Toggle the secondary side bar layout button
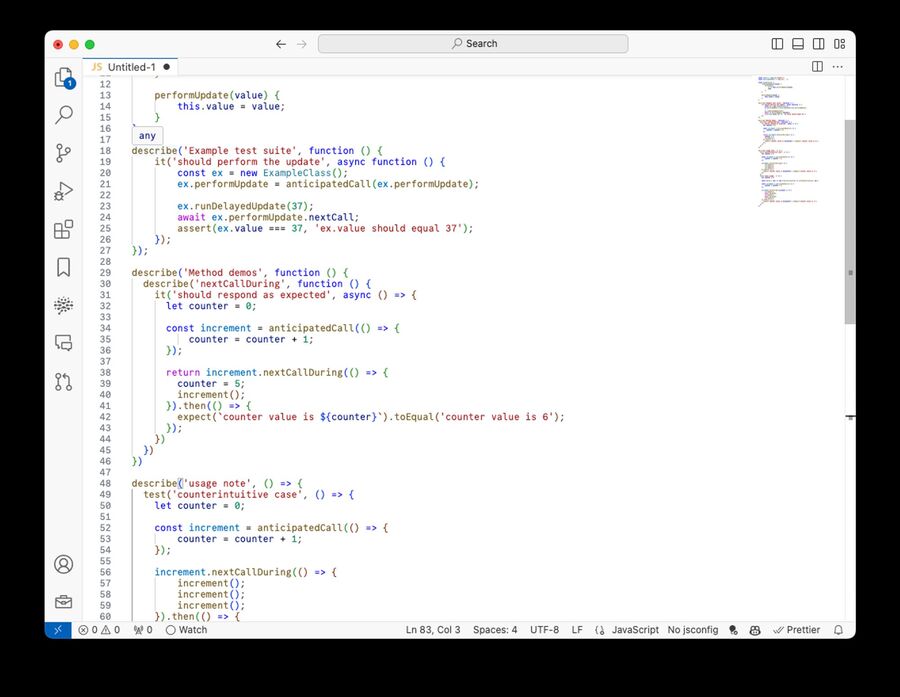900x697 pixels. click(x=819, y=44)
